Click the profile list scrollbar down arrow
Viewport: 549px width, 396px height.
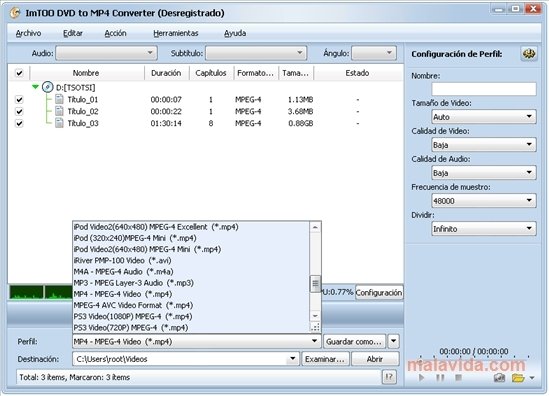(x=315, y=316)
